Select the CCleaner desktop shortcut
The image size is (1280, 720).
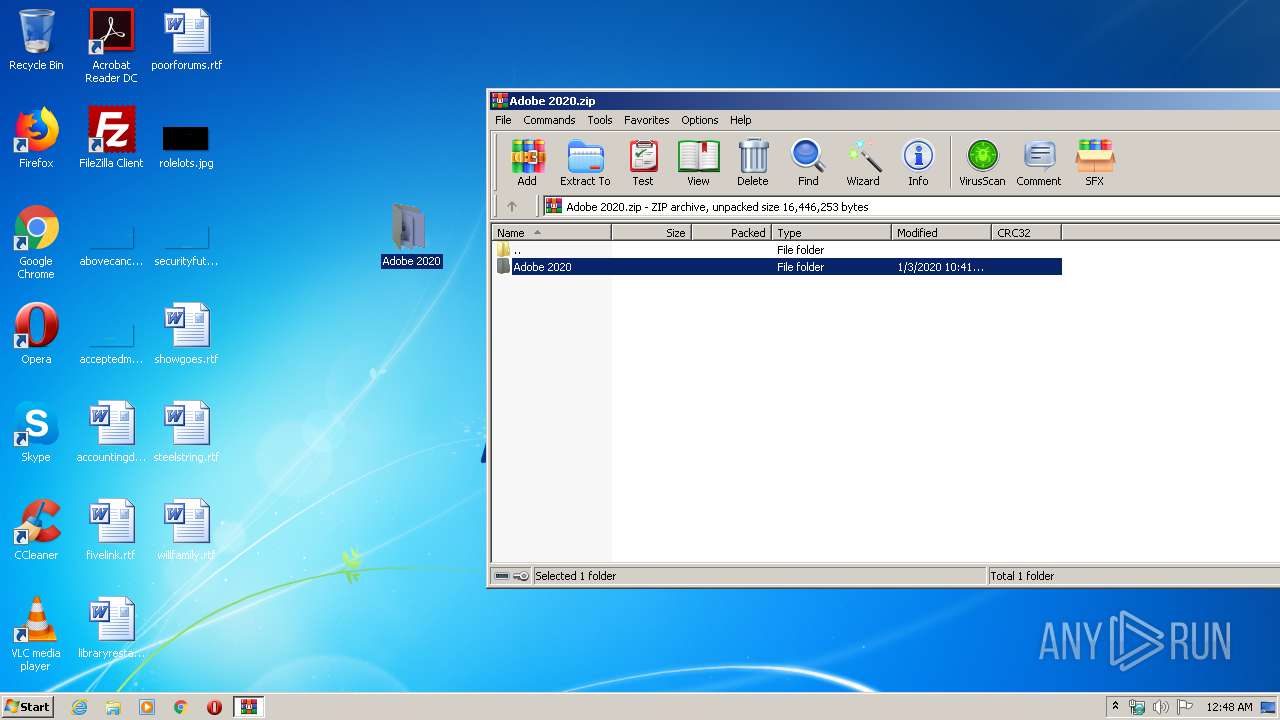tap(36, 530)
